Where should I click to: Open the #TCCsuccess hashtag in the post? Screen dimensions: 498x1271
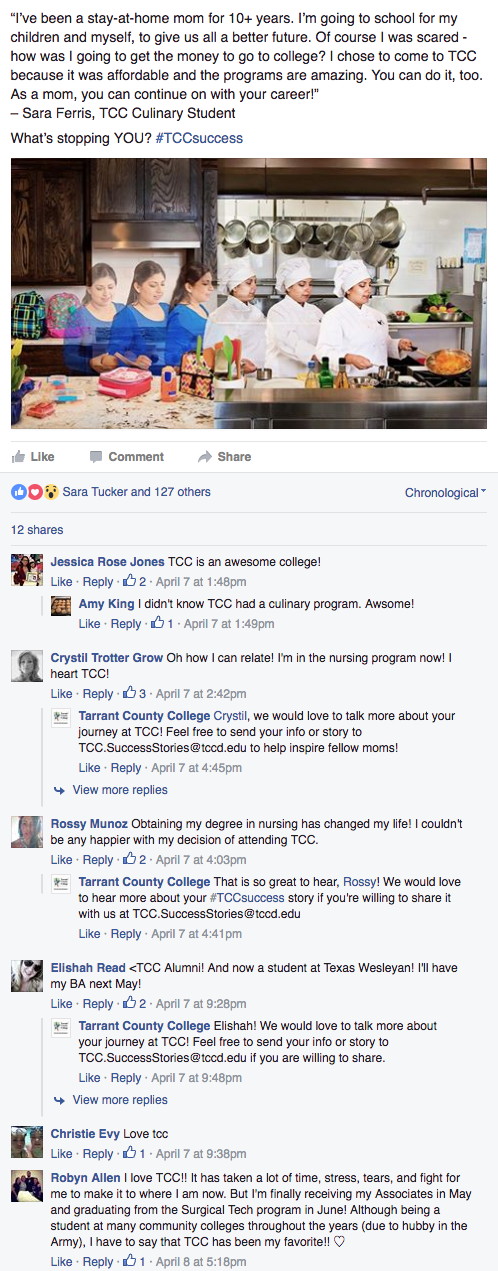[x=199, y=138]
